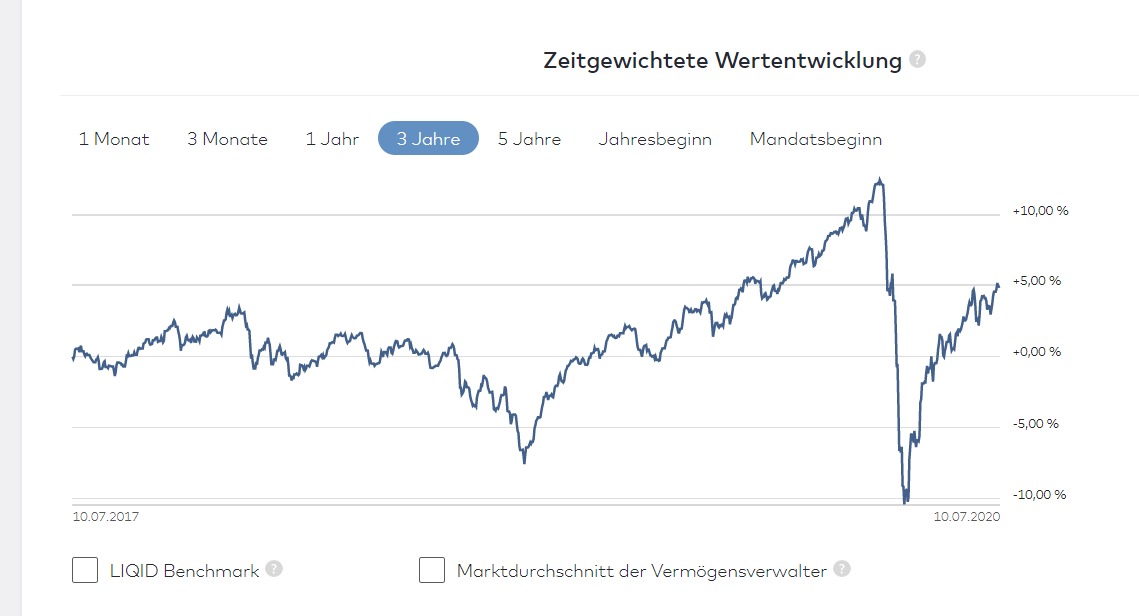The height and width of the screenshot is (616, 1139).
Task: Click Marktdurchschnitt der Vermögensverwalter label text
Action: pos(641,571)
